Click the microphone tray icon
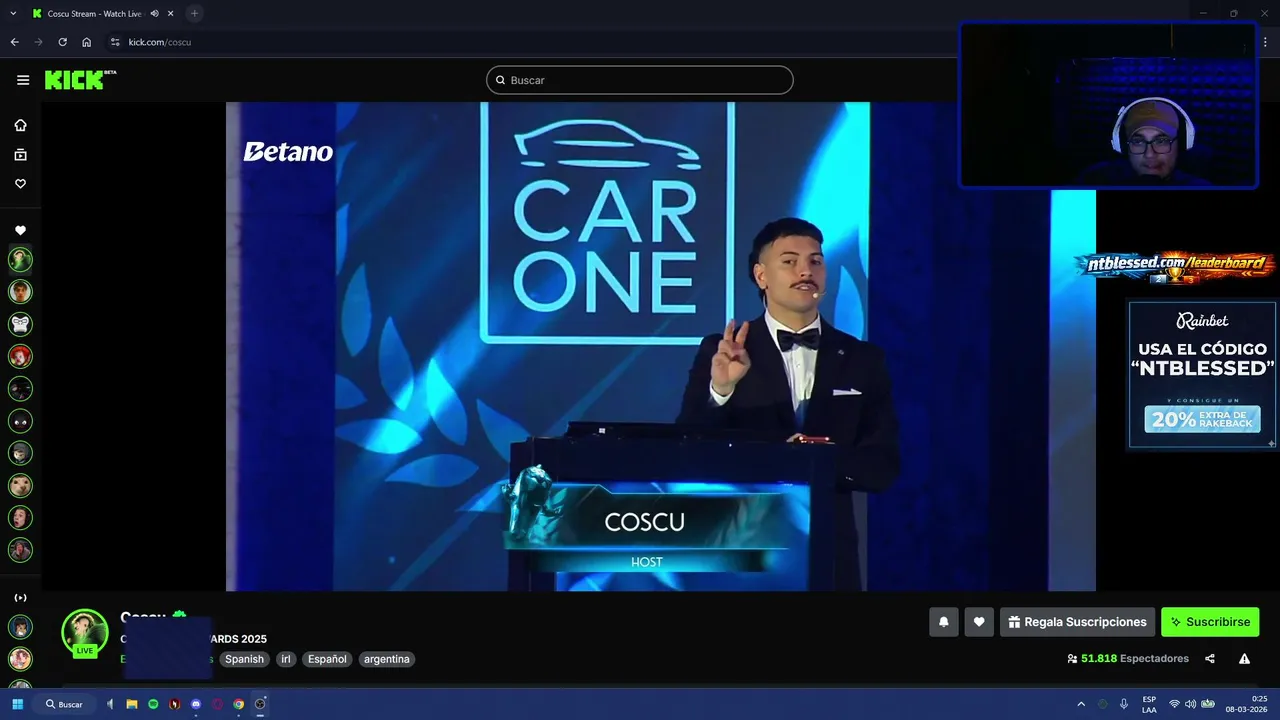Viewport: 1280px width, 720px height. pos(1124,704)
